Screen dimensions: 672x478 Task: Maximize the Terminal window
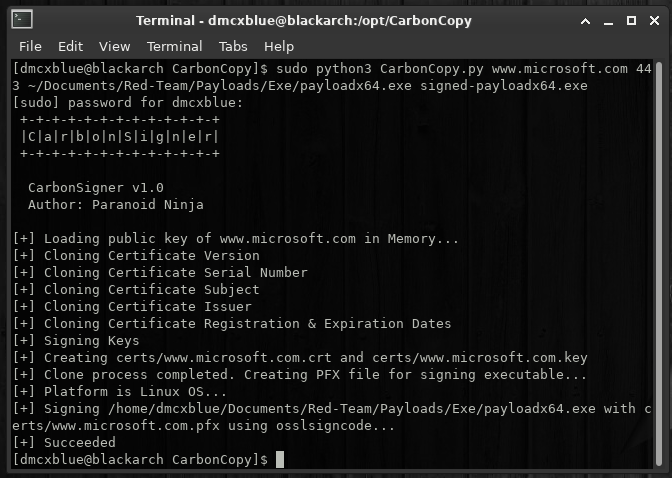pos(631,20)
